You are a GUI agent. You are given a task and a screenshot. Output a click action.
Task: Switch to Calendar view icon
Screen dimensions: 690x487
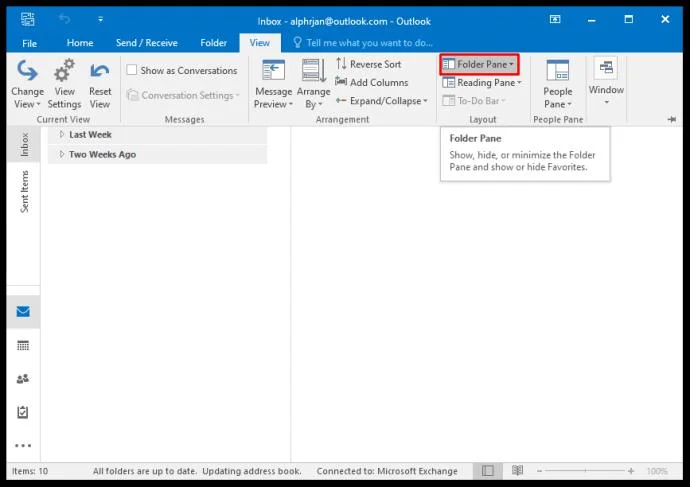pos(22,345)
